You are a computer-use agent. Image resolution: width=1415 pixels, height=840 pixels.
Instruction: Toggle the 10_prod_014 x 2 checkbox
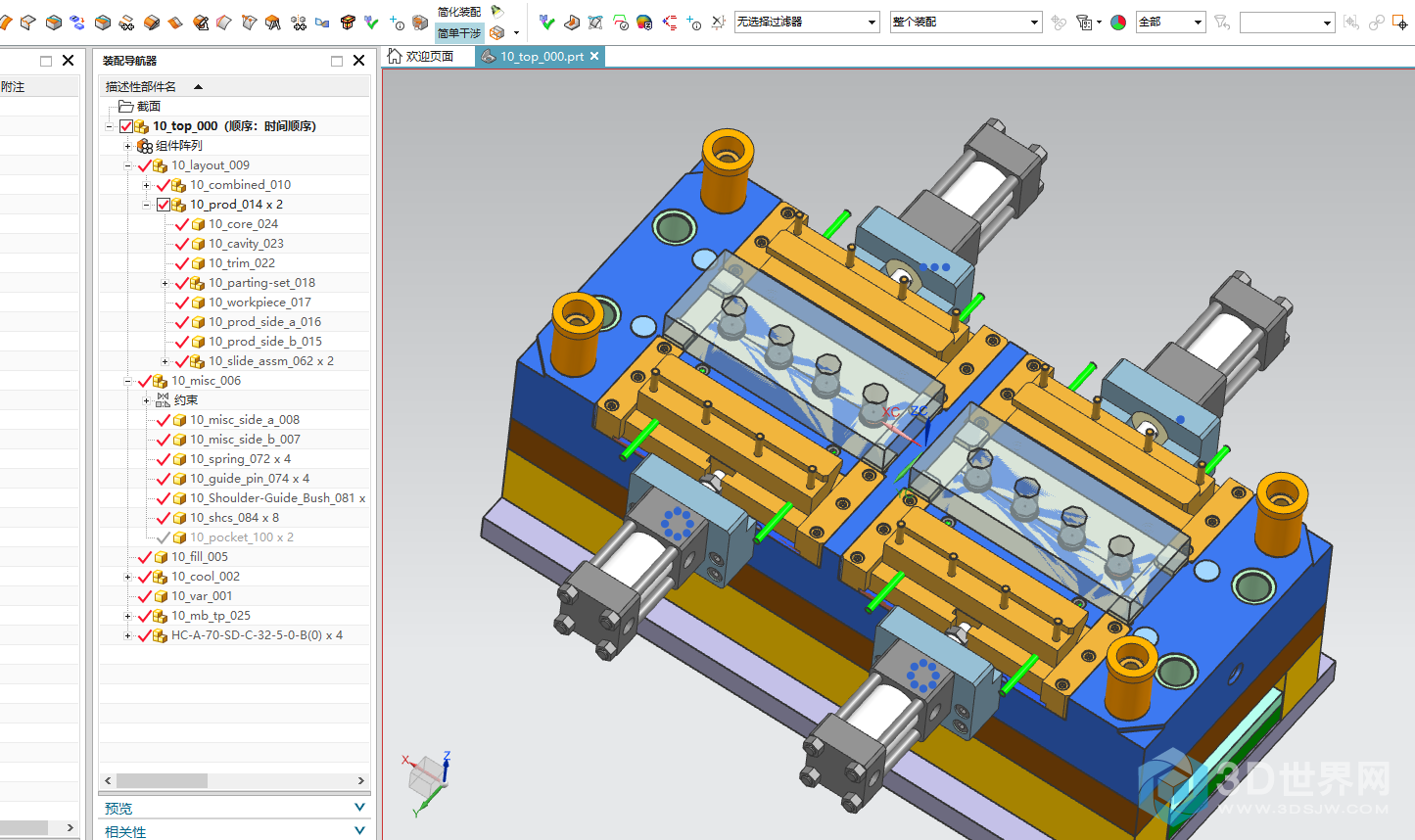tap(164, 205)
